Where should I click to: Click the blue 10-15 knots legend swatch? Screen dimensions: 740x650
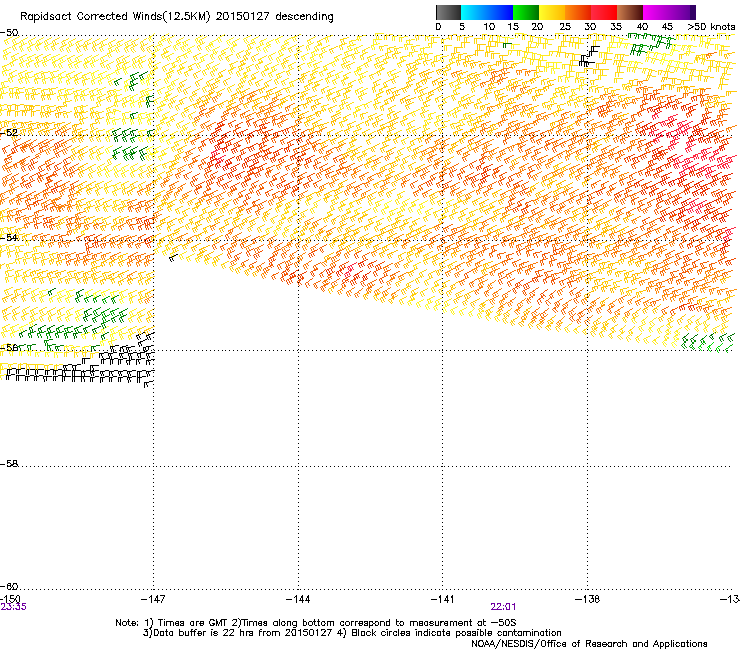[500, 12]
